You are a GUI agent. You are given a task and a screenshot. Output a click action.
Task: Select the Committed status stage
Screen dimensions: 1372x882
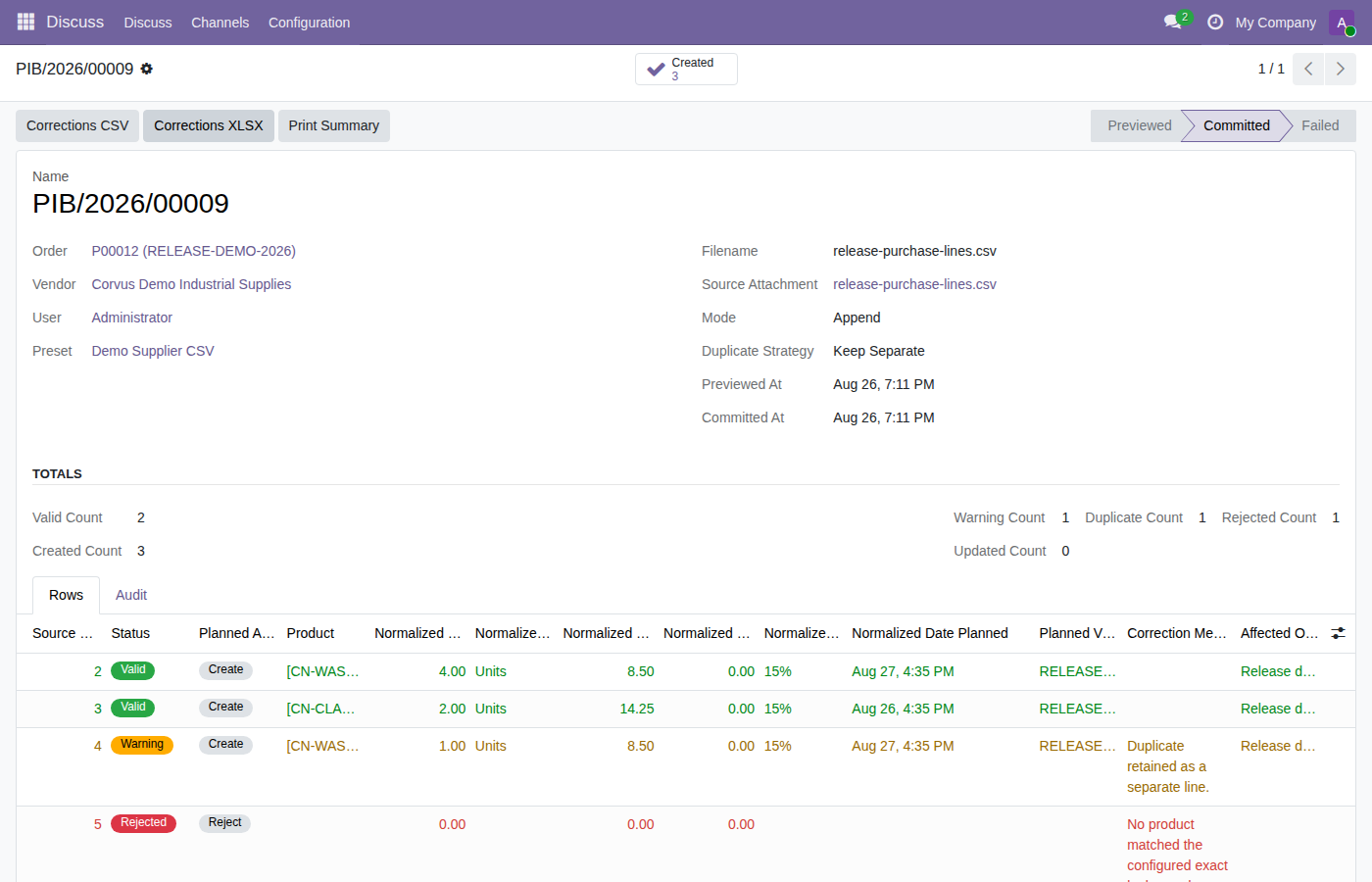click(x=1236, y=125)
